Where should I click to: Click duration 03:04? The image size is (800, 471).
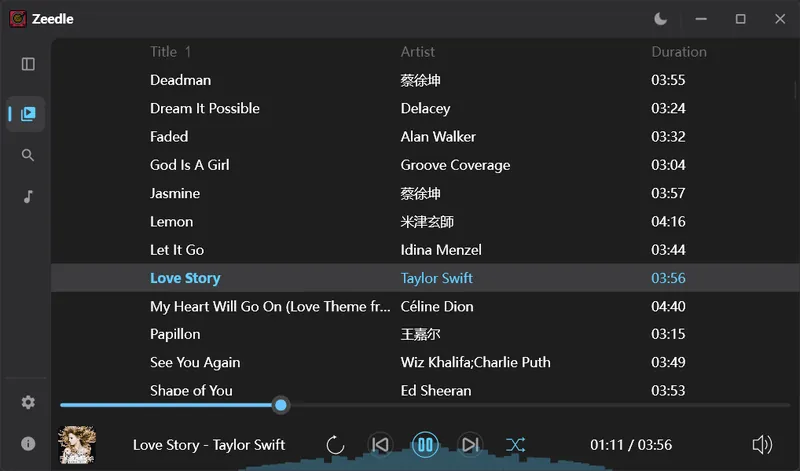tap(668, 165)
